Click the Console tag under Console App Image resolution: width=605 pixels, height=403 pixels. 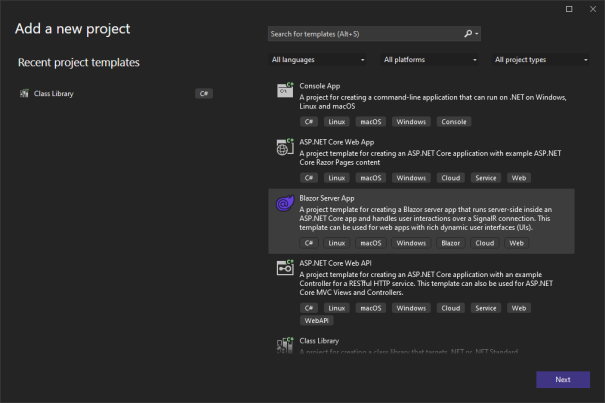(x=452, y=122)
